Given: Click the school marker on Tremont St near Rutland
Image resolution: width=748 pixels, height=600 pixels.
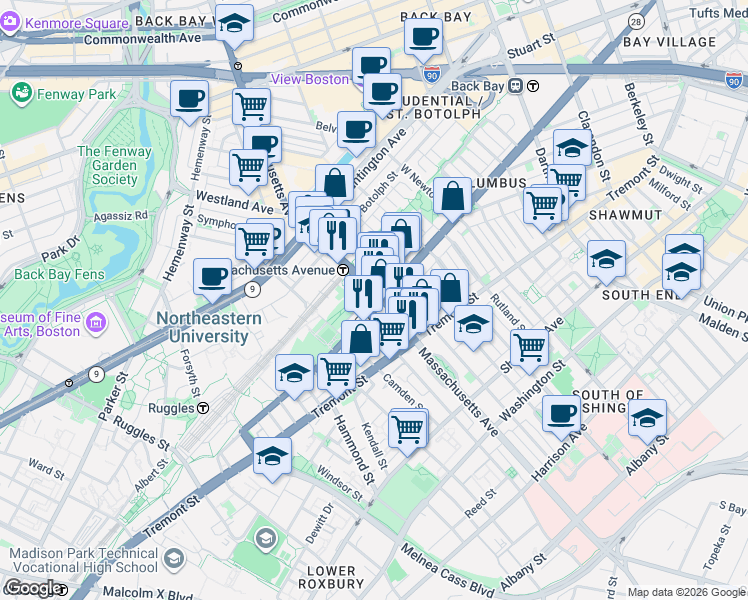Looking at the screenshot, I should point(473,324).
